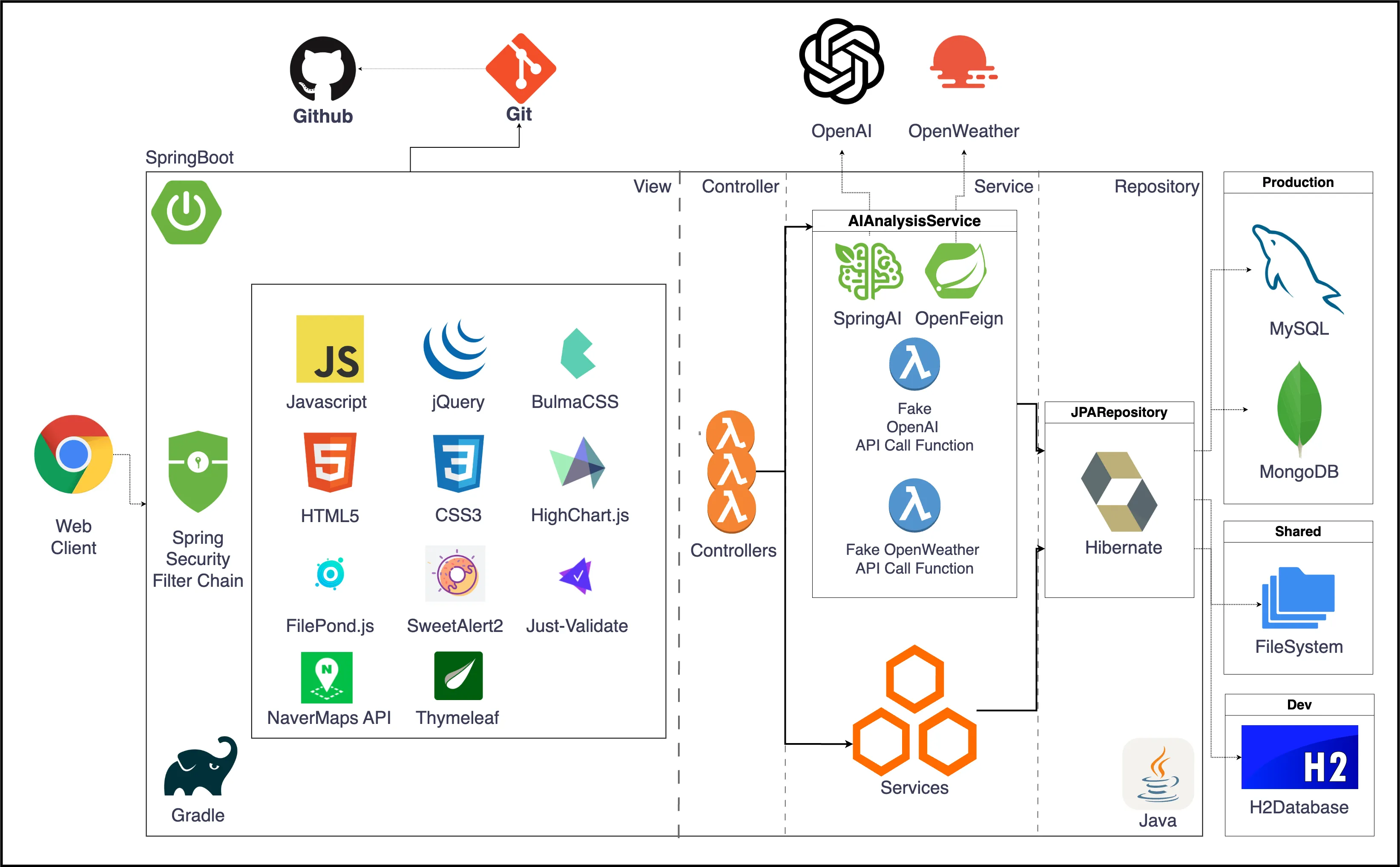Select the purple Just-Validate icon

click(576, 576)
